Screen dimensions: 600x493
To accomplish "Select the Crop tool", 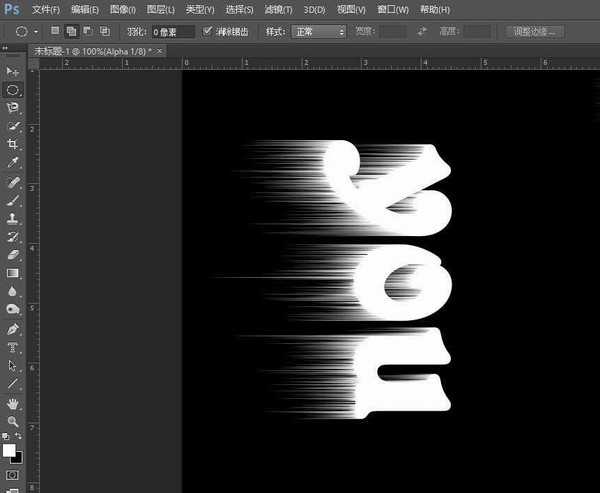I will [13, 144].
